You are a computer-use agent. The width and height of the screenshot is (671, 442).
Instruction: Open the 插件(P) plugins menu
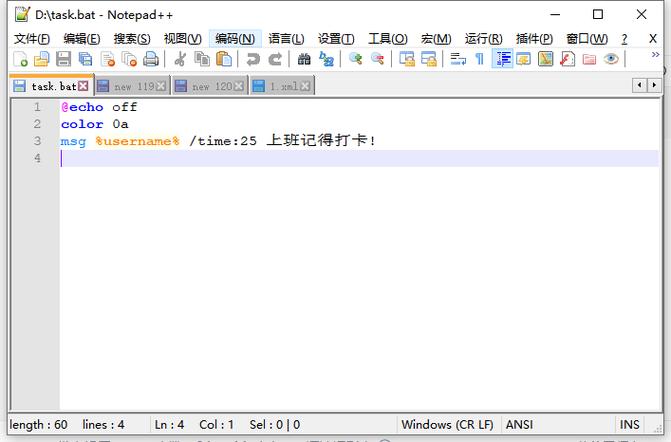(534, 38)
